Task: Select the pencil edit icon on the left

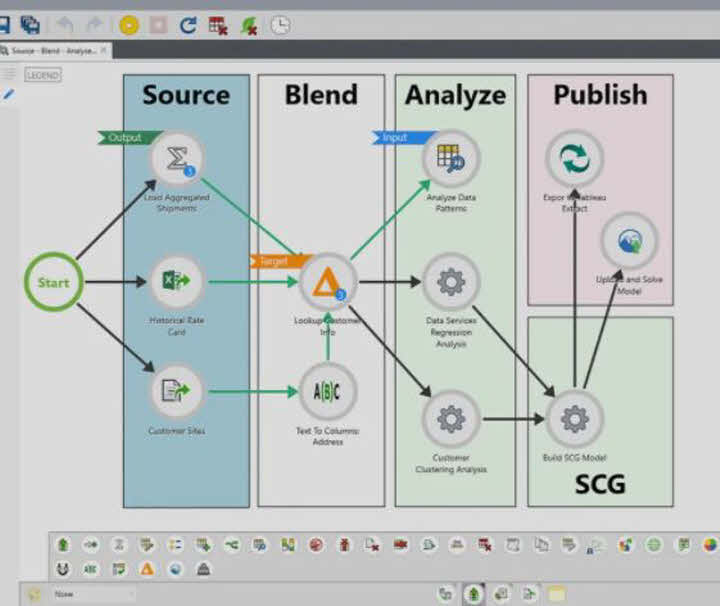Action: click(x=8, y=95)
